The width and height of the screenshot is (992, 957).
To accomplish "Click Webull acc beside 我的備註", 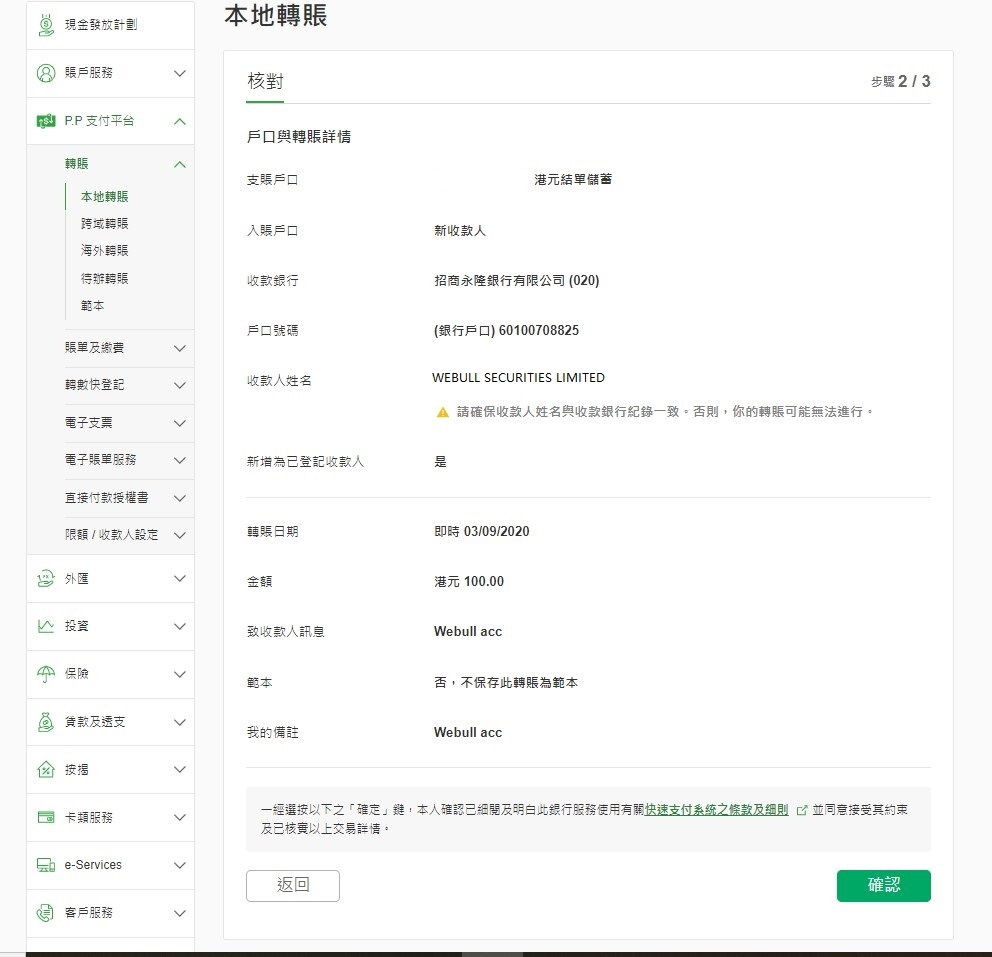I will tap(468, 732).
